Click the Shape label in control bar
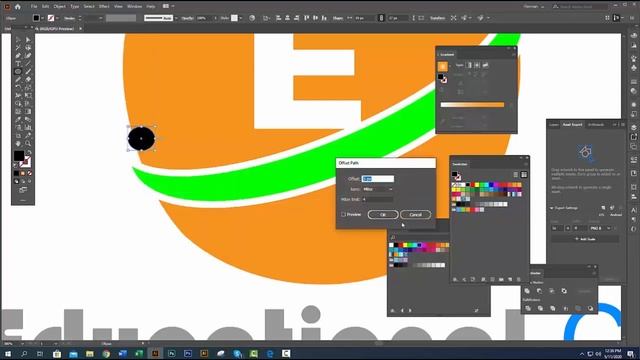 338,18
